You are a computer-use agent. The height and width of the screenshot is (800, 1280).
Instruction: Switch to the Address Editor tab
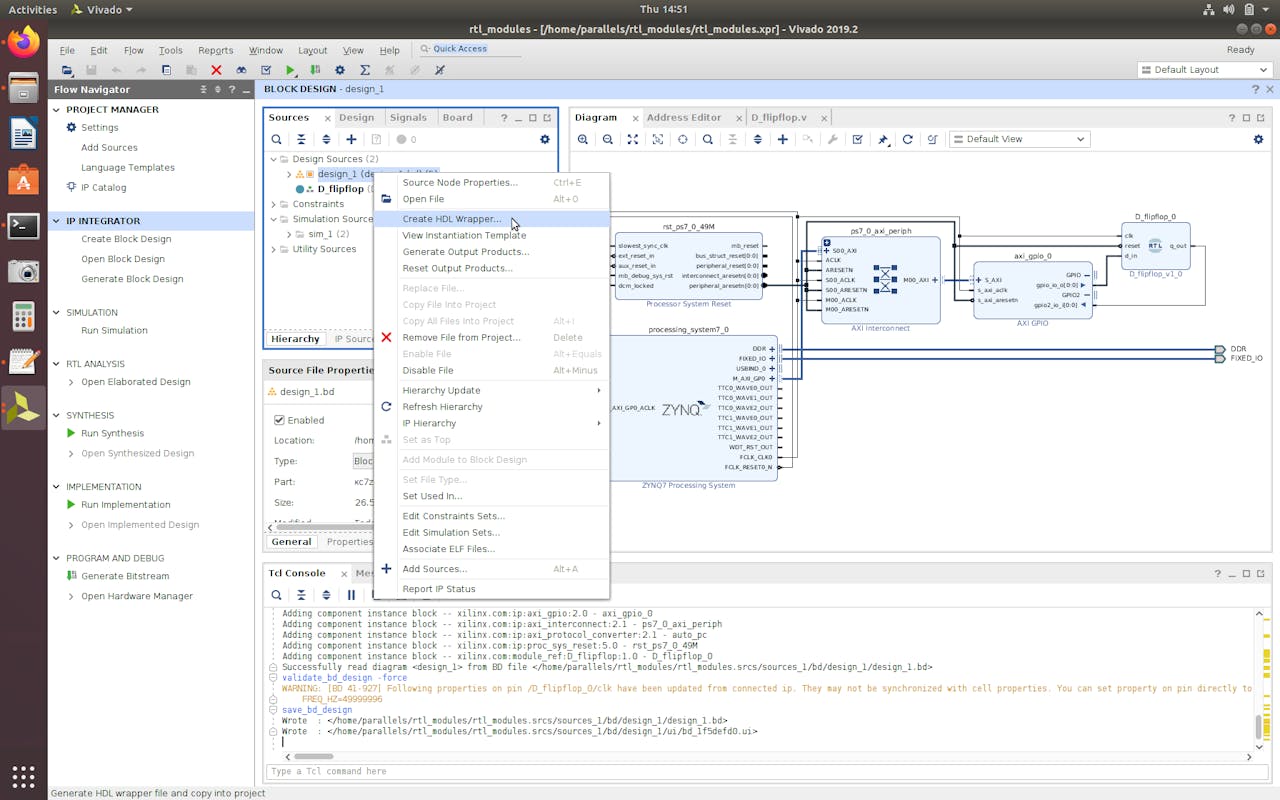[x=683, y=118]
